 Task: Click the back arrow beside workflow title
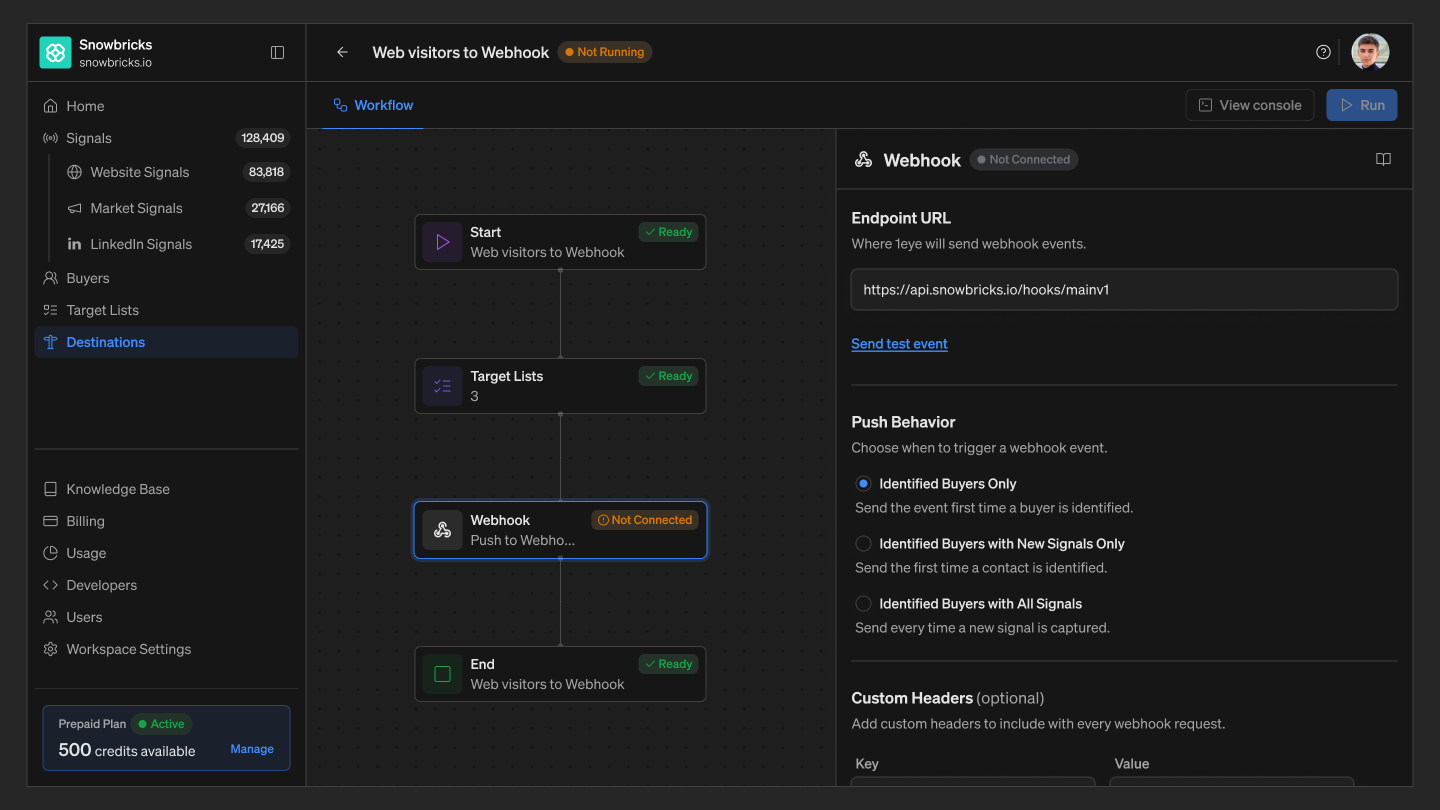pyautogui.click(x=342, y=52)
